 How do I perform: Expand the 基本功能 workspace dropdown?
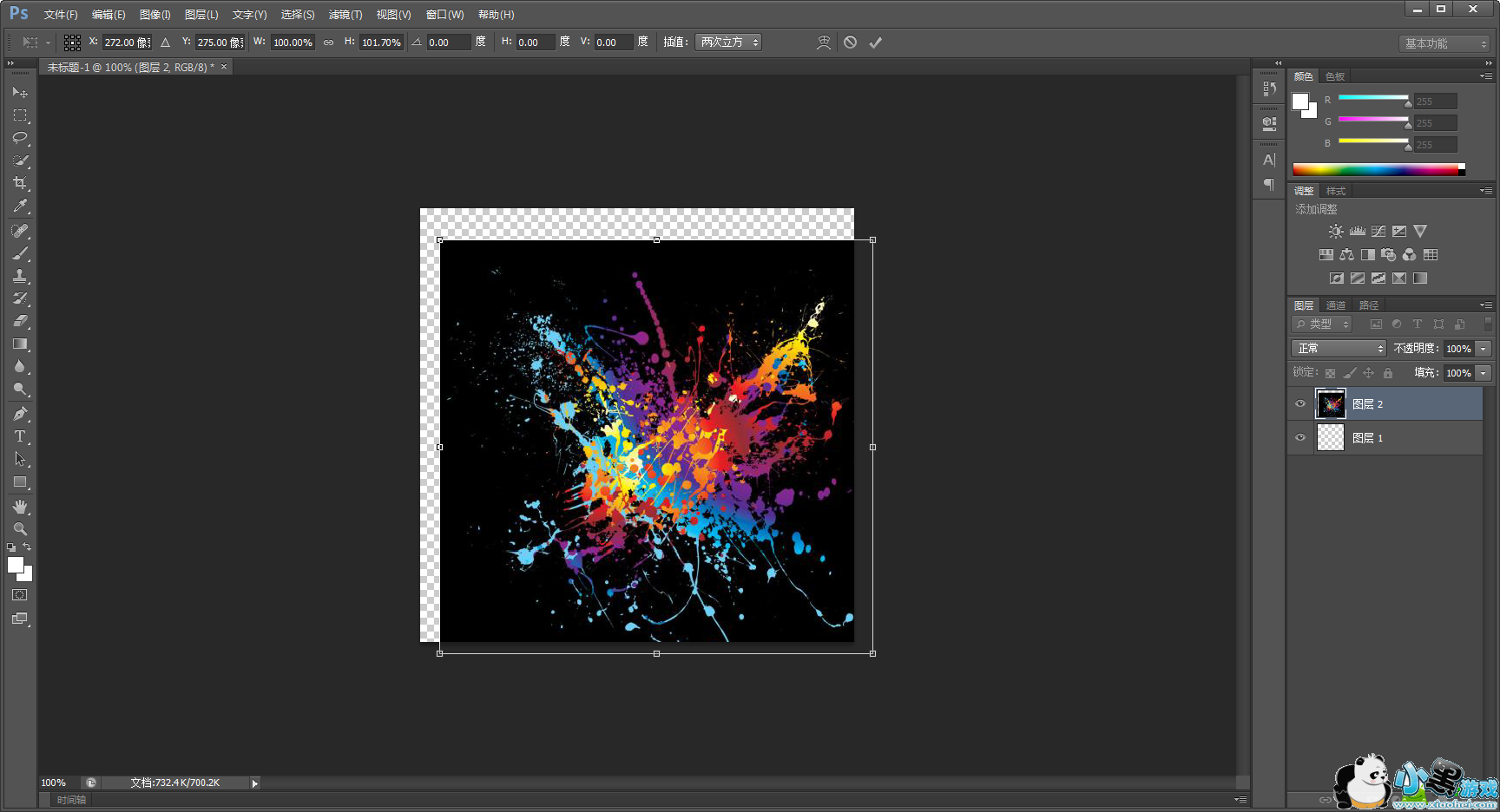pos(1444,43)
